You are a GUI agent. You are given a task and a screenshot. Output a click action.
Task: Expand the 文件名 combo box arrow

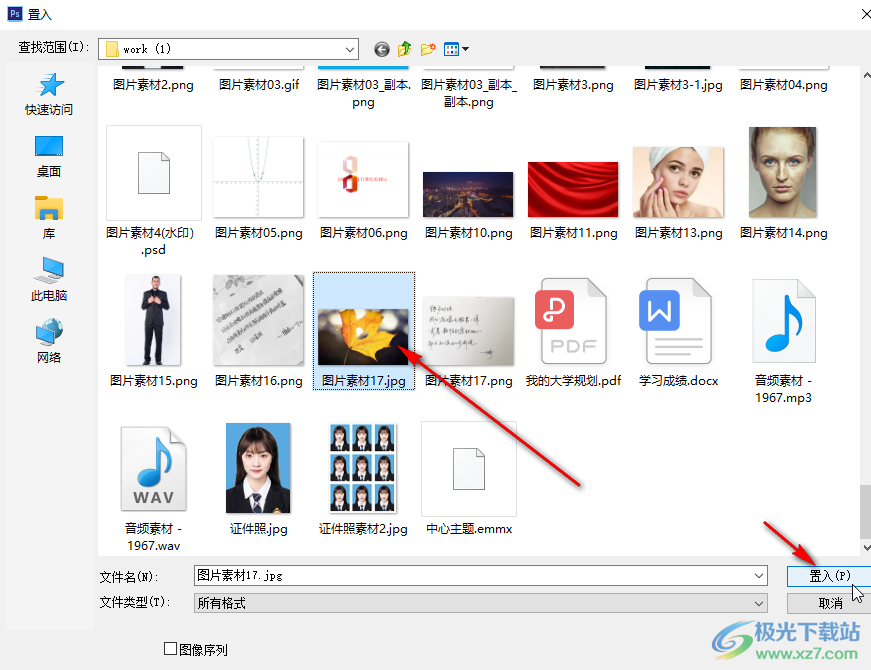[x=759, y=576]
